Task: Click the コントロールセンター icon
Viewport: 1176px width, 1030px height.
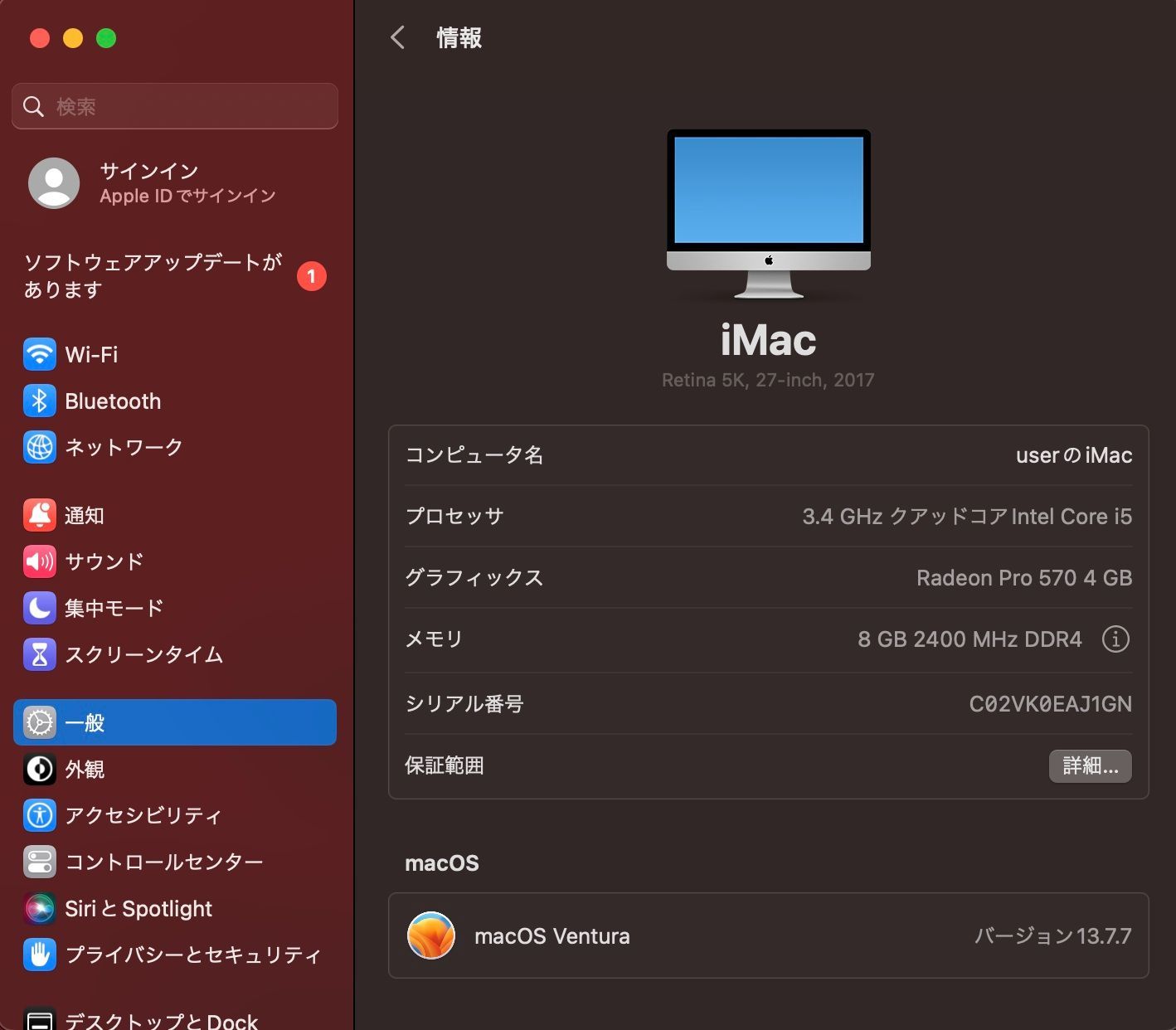Action: pyautogui.click(x=40, y=862)
